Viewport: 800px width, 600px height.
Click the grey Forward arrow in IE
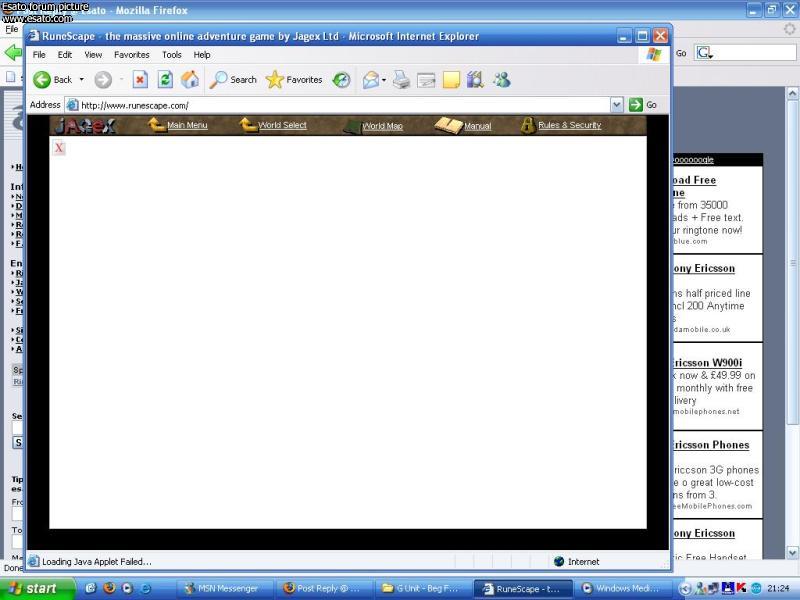(103, 80)
